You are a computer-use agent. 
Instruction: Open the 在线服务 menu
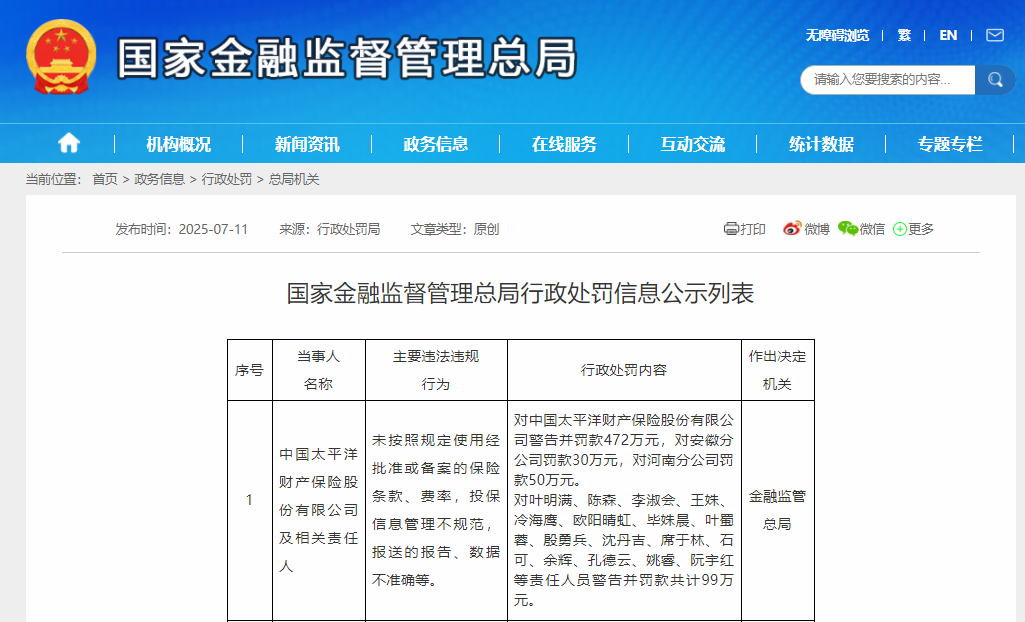coord(564,144)
